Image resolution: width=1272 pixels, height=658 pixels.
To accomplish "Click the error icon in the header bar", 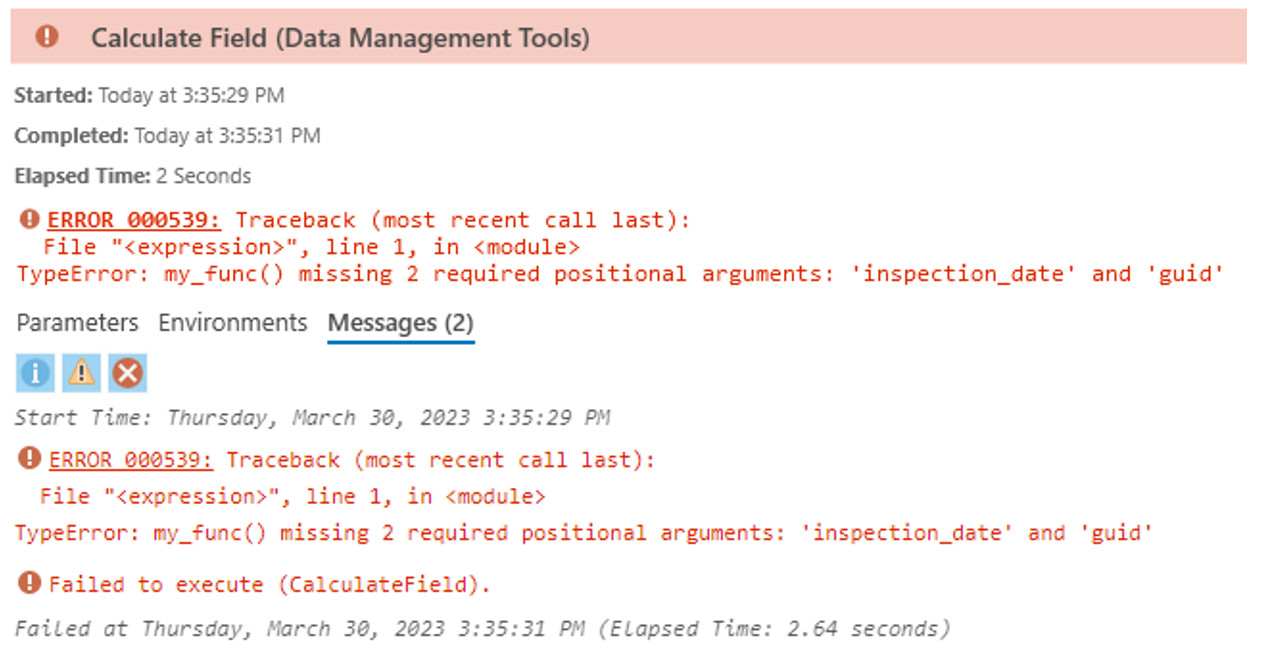I will [x=46, y=37].
